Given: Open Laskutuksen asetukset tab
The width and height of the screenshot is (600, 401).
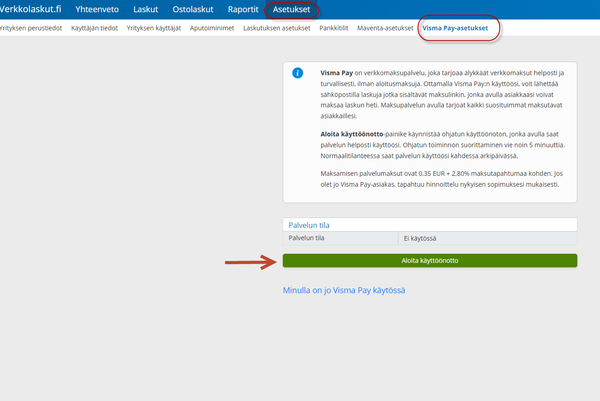Looking at the screenshot, I should tap(277, 28).
